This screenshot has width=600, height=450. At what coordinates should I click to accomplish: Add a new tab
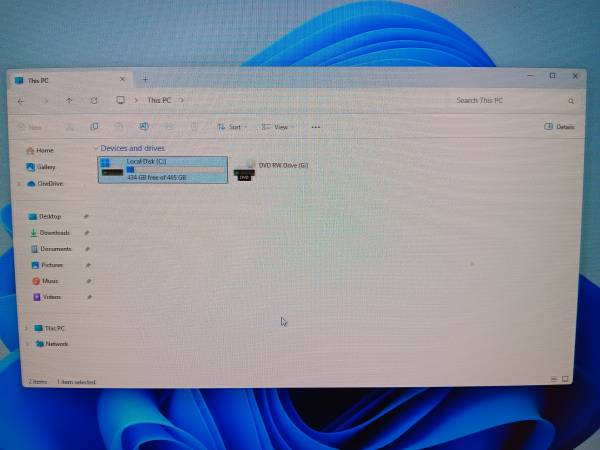[145, 79]
